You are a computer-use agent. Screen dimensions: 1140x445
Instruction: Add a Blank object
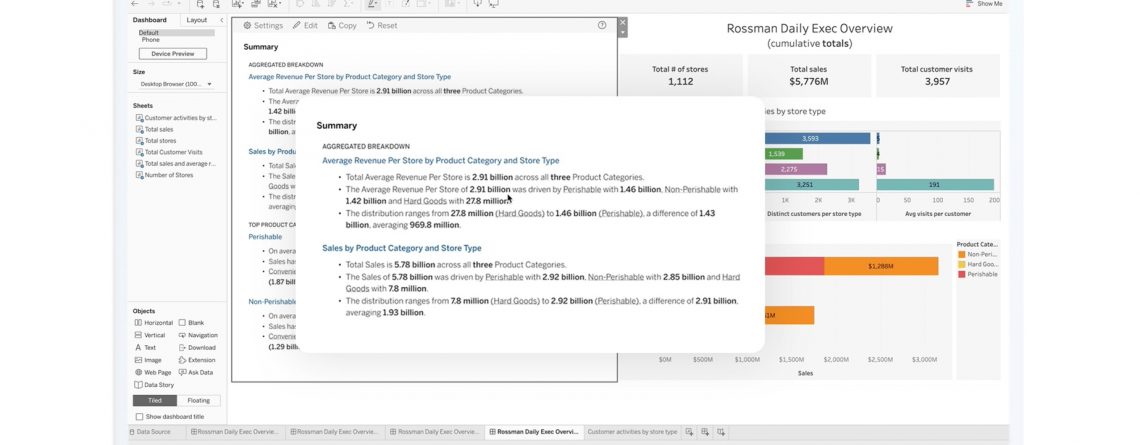(191, 323)
